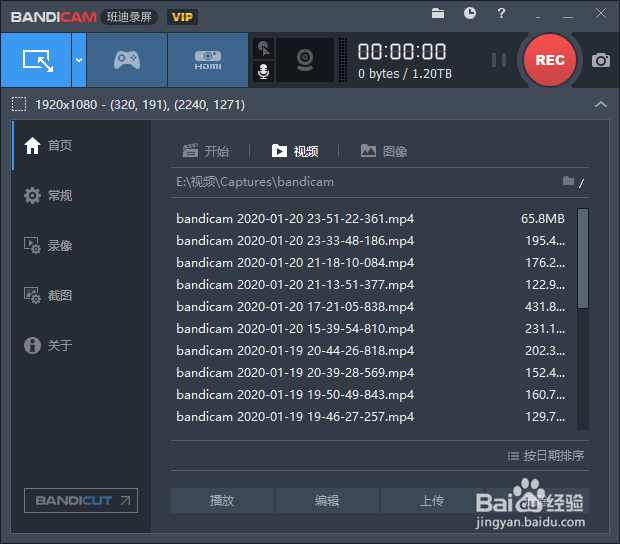Image resolution: width=620 pixels, height=544 pixels.
Task: Select bandicam 2020-01-20 23-51-22-361.mp4
Action: click(370, 219)
